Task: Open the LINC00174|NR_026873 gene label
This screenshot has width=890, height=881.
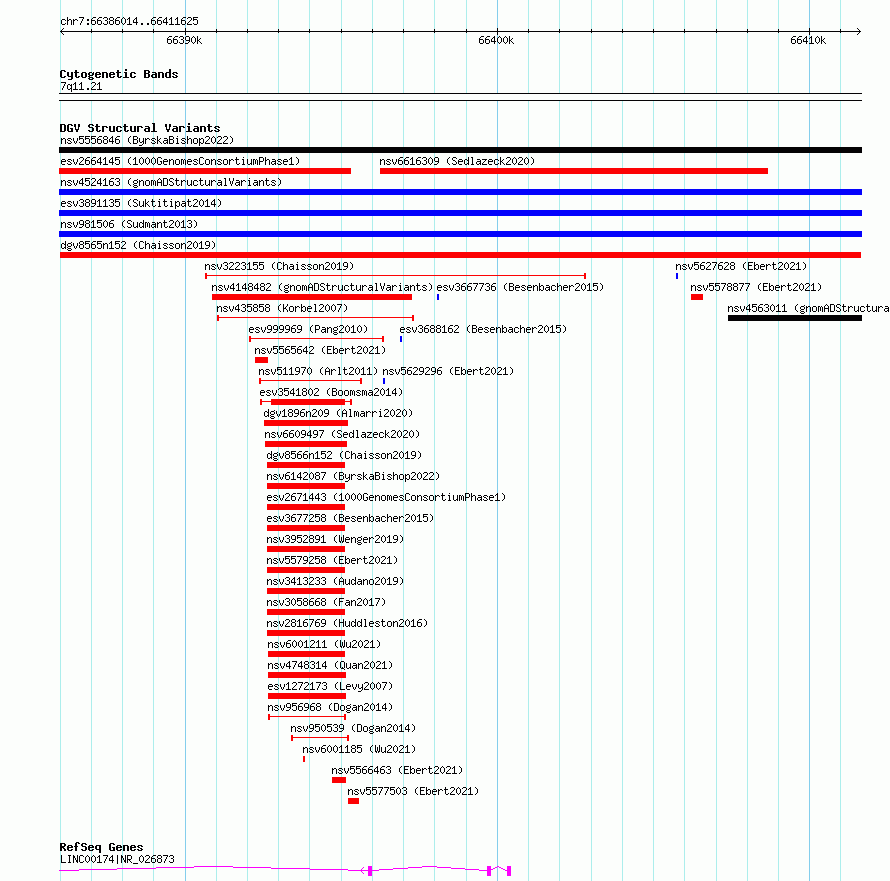Action: (117, 859)
